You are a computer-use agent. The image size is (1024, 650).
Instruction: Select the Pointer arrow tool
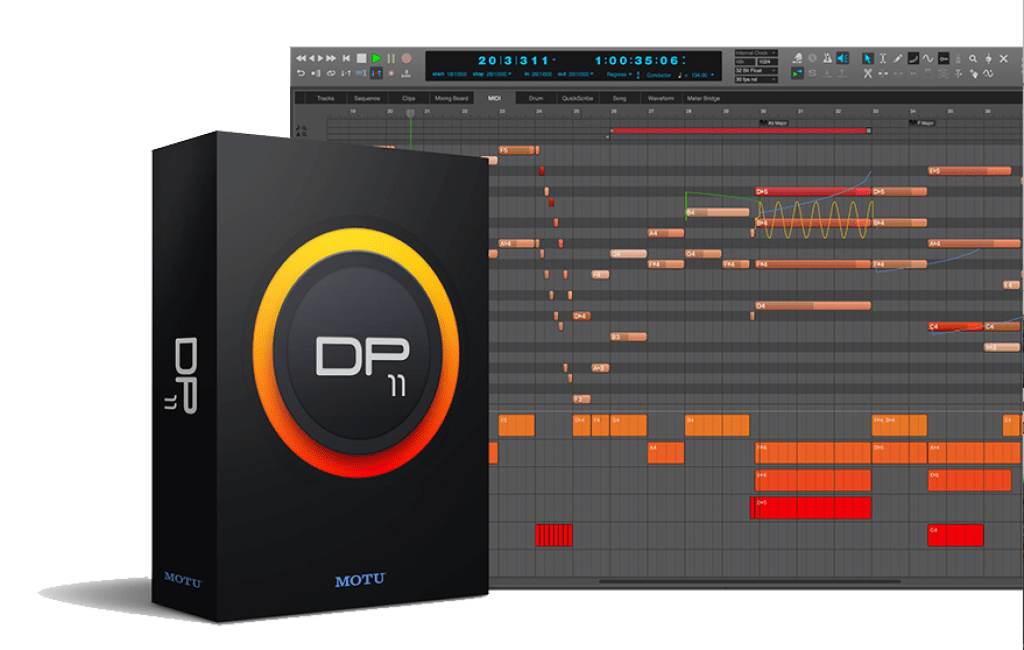pyautogui.click(x=868, y=59)
